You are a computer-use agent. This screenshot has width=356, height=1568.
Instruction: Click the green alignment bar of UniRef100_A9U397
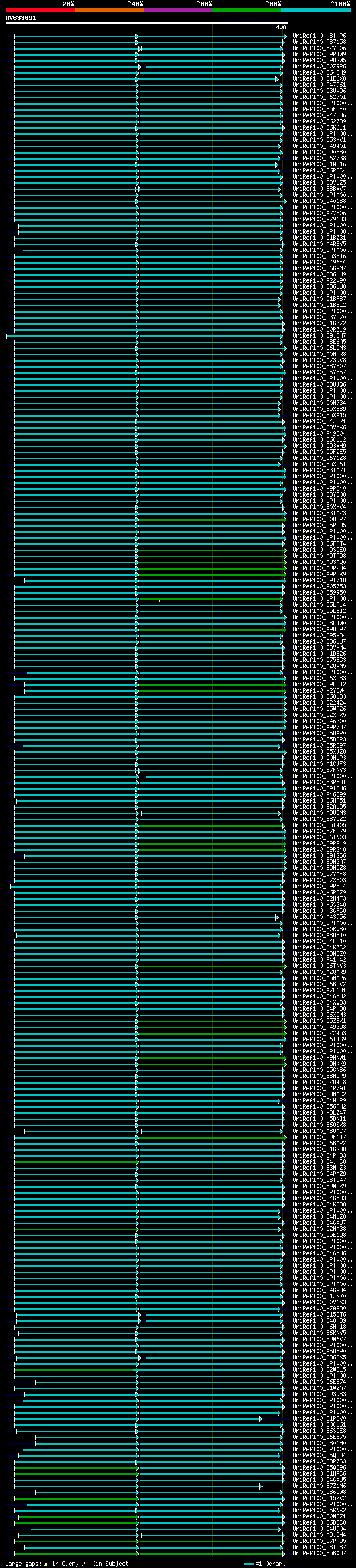tap(211, 630)
